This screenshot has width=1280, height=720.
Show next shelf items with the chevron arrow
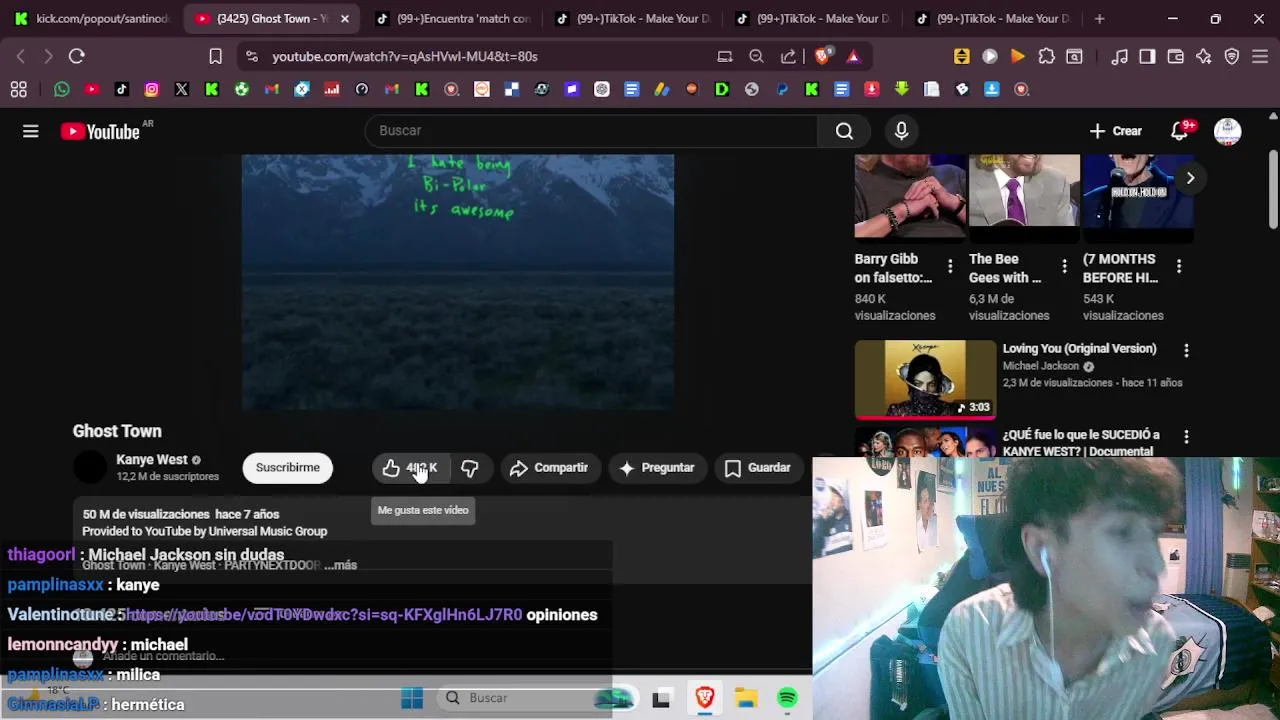(1190, 178)
